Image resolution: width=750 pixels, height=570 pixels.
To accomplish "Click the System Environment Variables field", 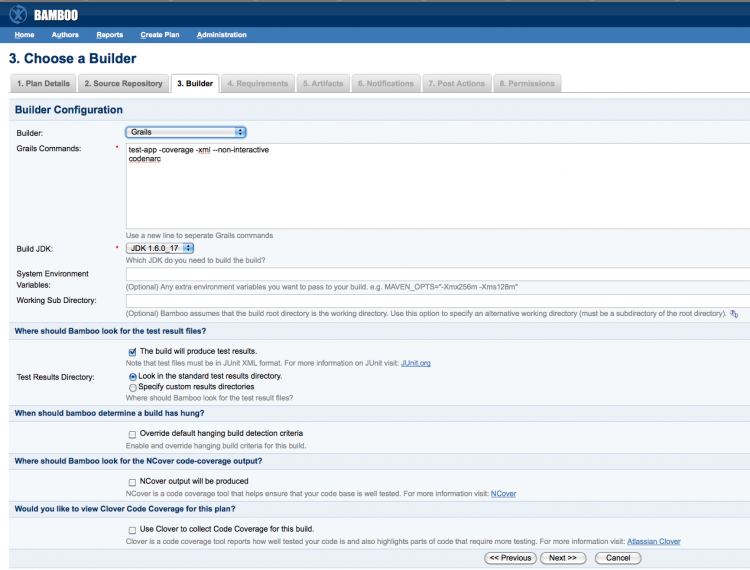I will 438,274.
